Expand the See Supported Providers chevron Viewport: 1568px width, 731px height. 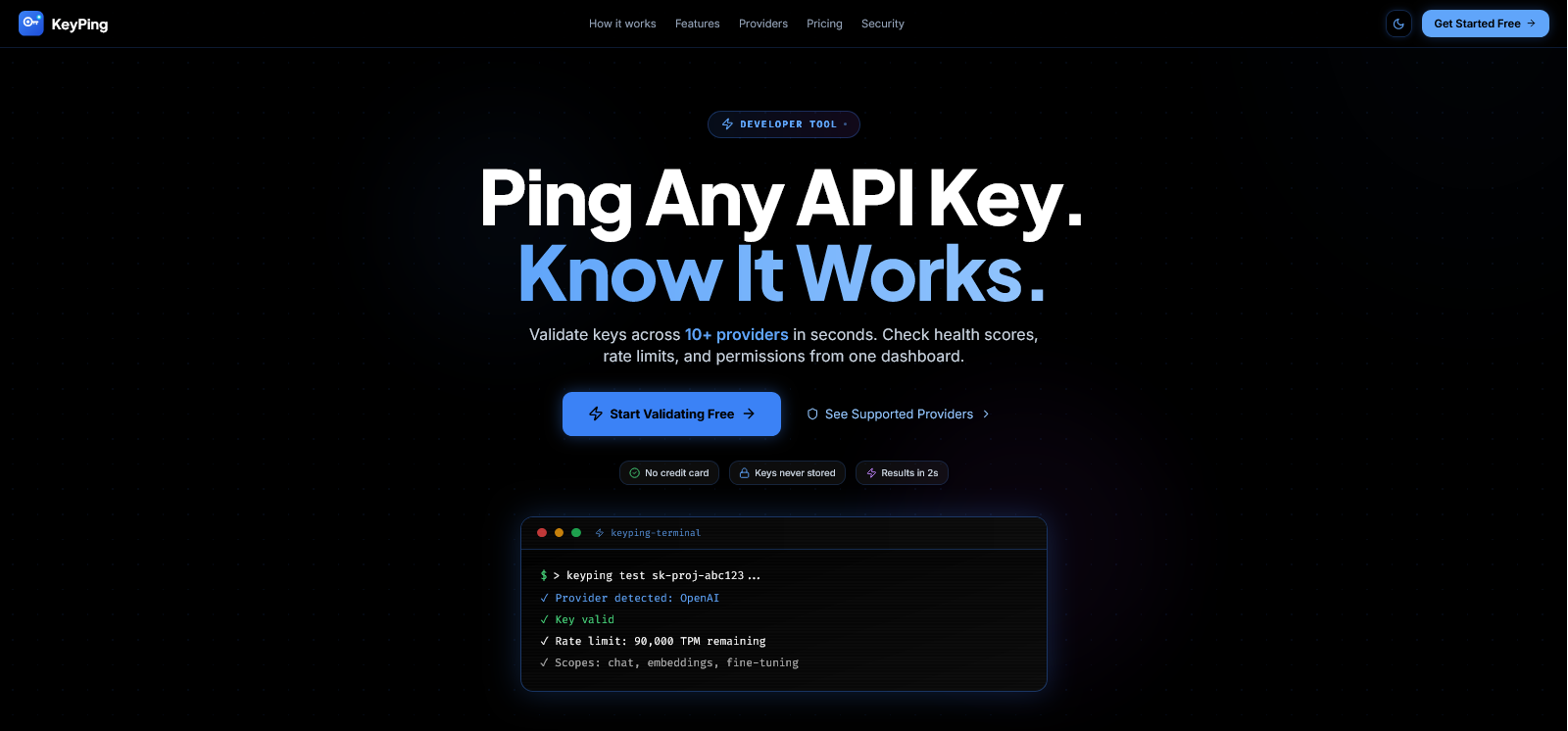coord(986,414)
